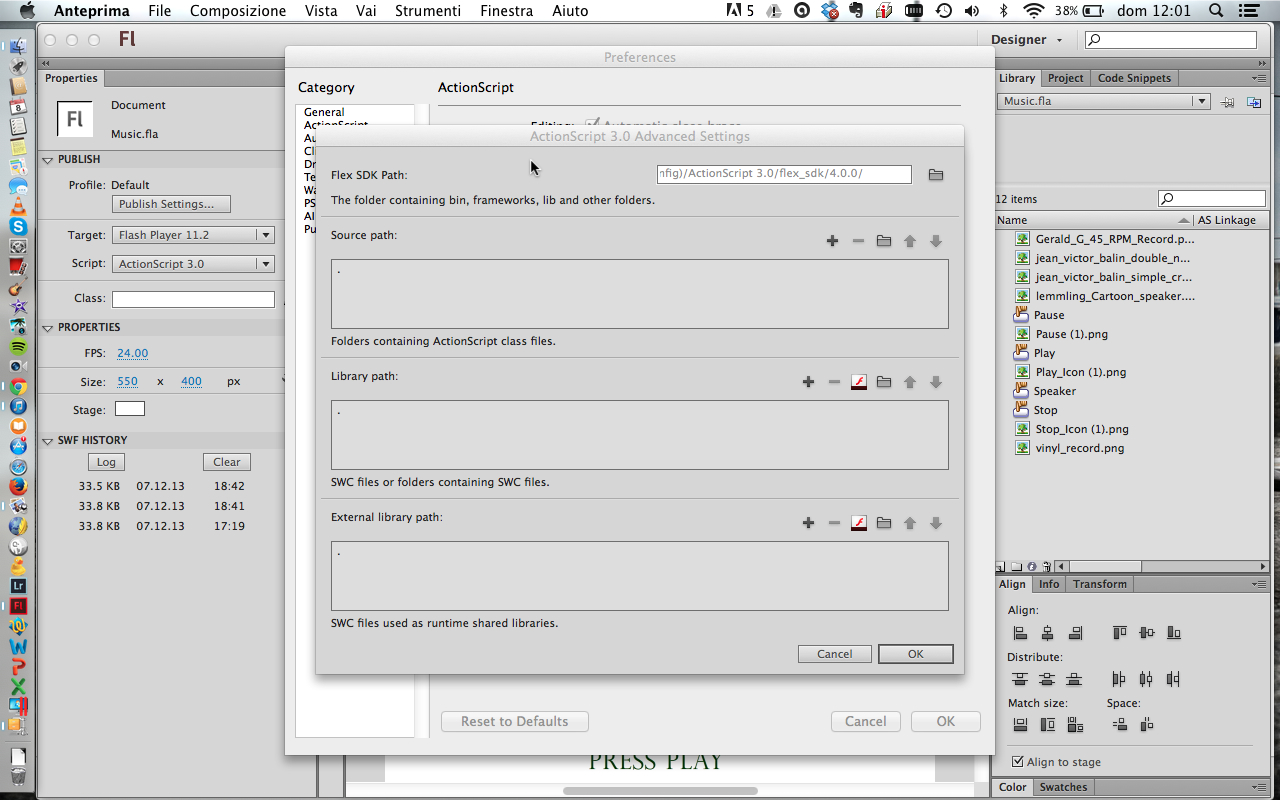The image size is (1280, 800).
Task: Select the Speaker symbol in Library
Action: click(x=1055, y=391)
